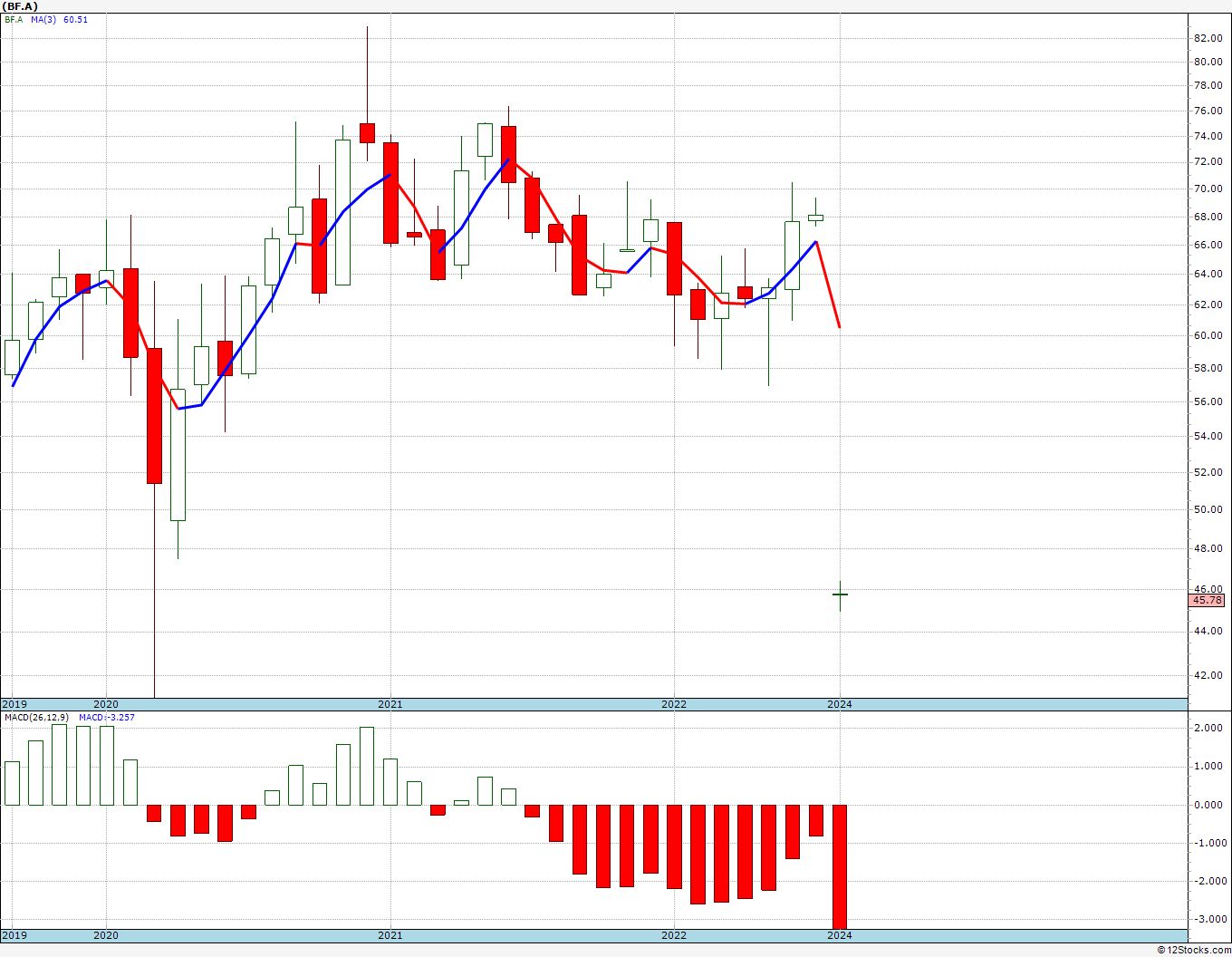Click the 58.00 price axis label
The image size is (1232, 957).
click(1208, 368)
